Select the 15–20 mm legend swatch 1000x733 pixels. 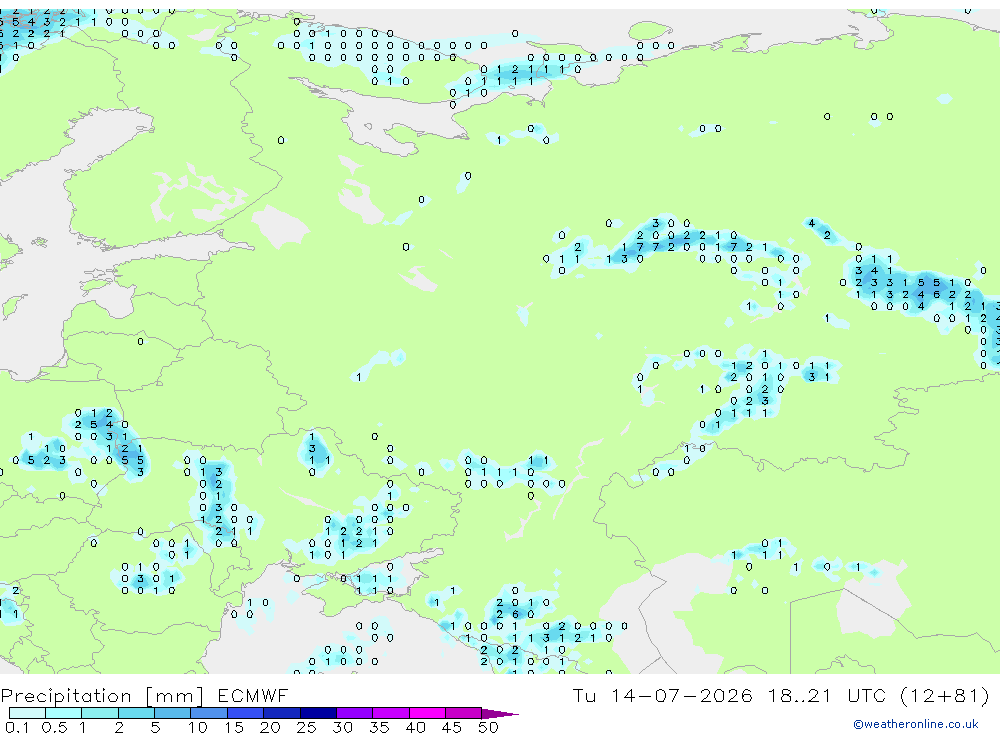(x=245, y=713)
